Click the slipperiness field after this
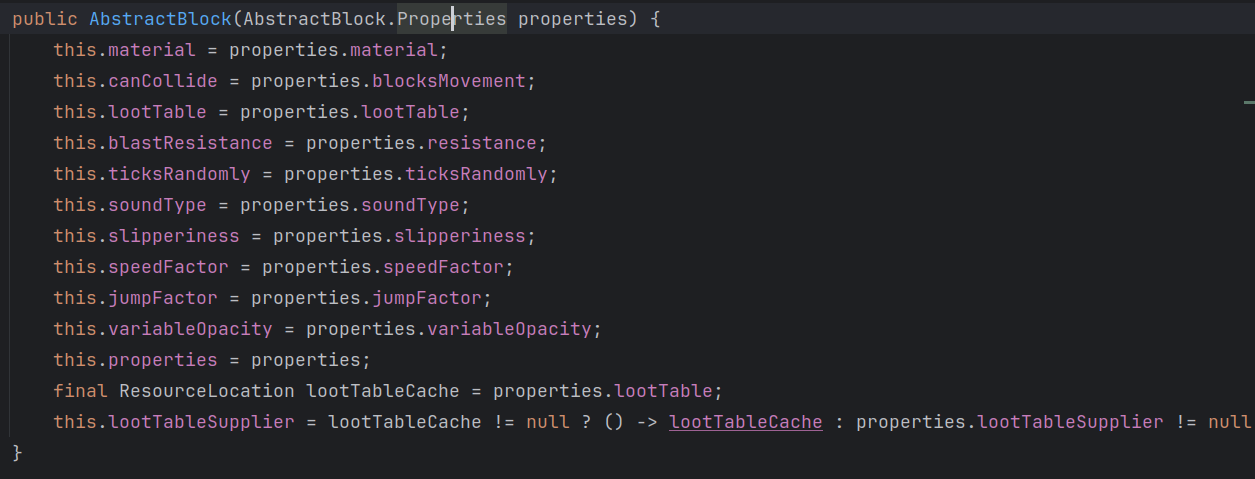The image size is (1255, 479). tap(173, 236)
